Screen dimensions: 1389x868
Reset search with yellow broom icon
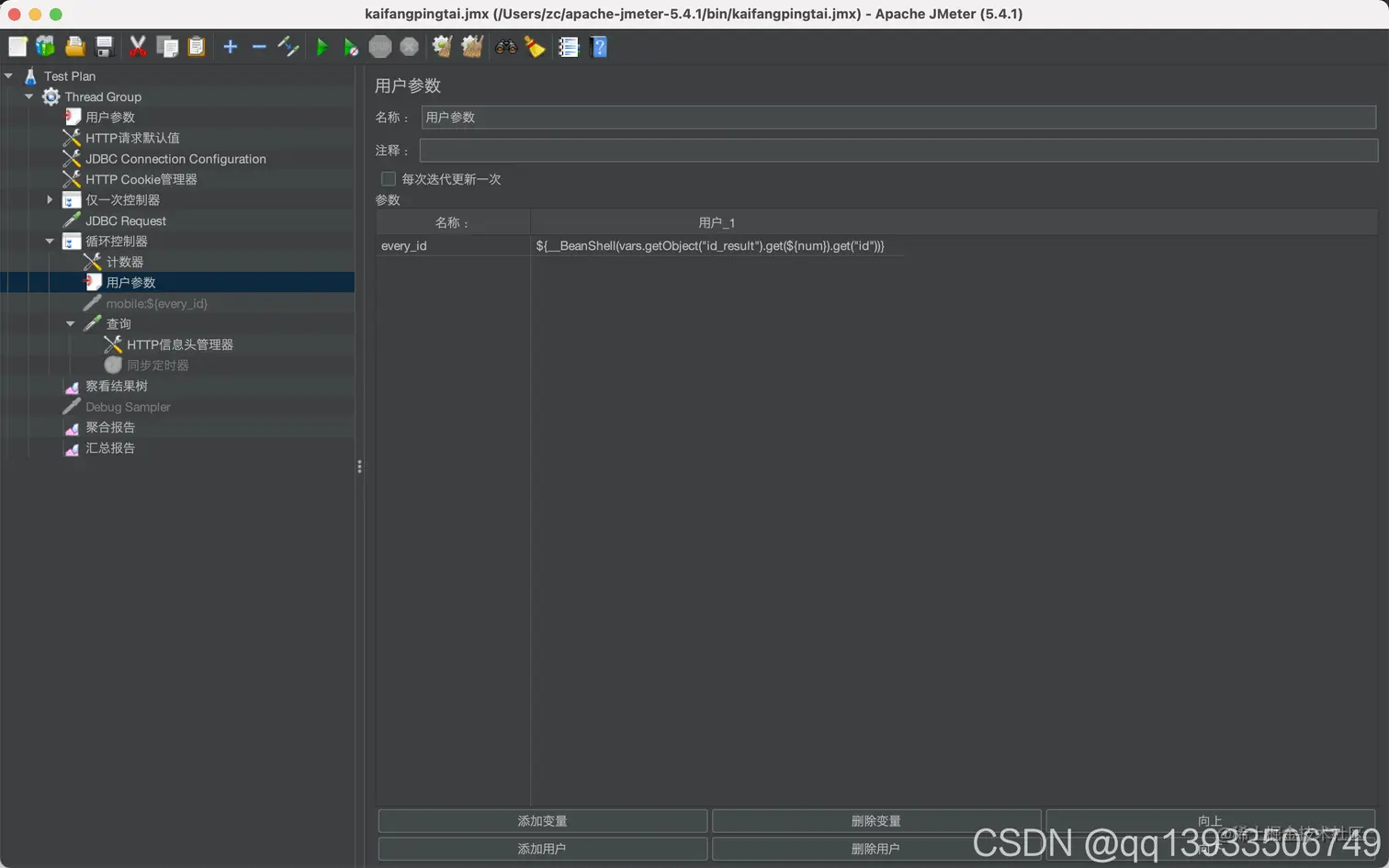pyautogui.click(x=535, y=47)
